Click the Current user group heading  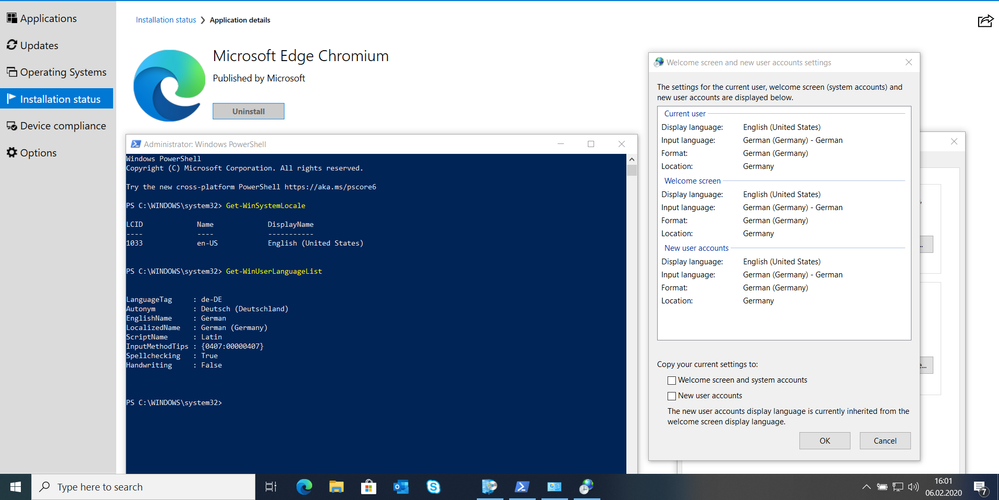pyautogui.click(x=685, y=113)
